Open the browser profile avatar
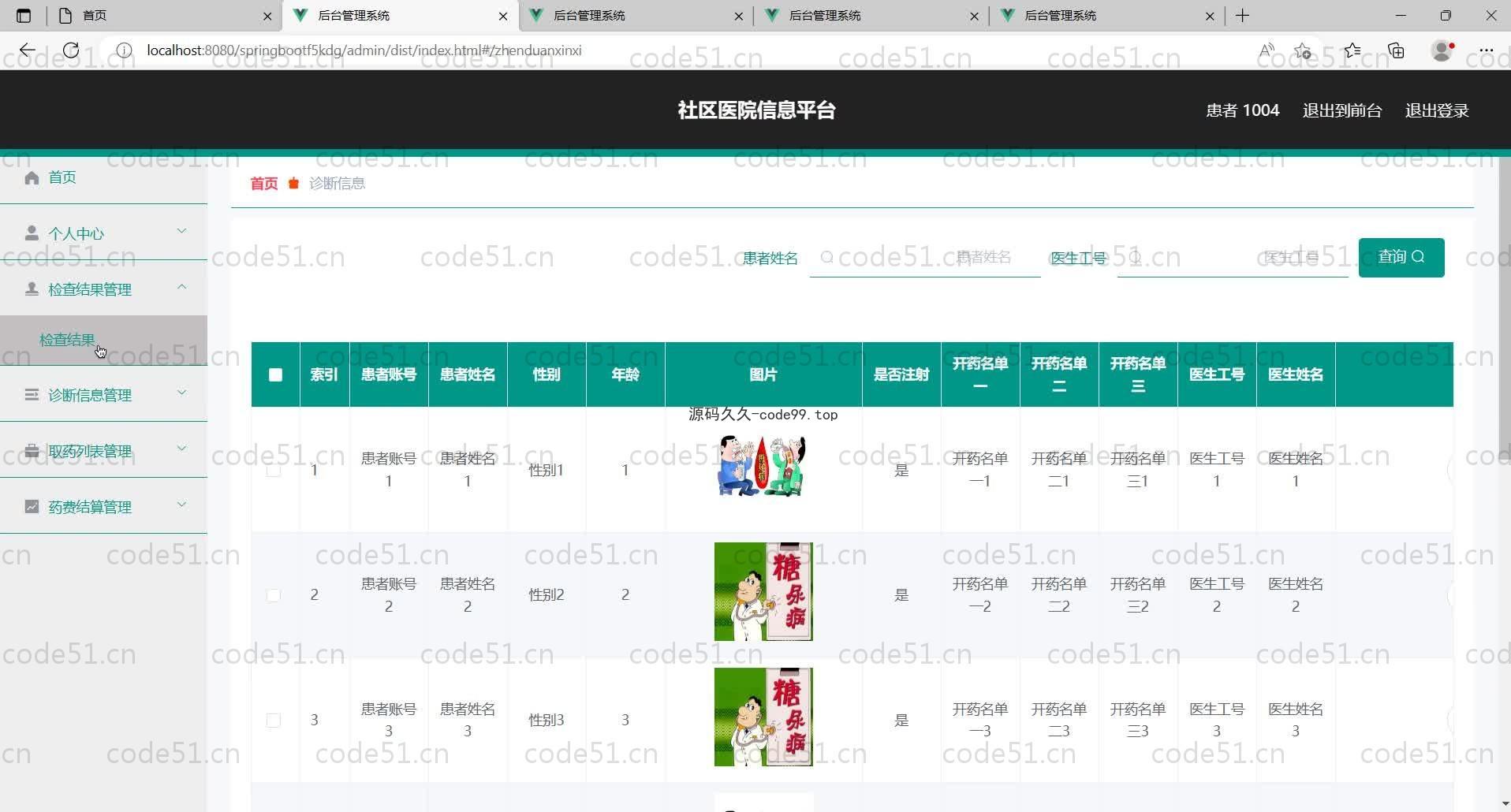The height and width of the screenshot is (812, 1511). point(1442,50)
